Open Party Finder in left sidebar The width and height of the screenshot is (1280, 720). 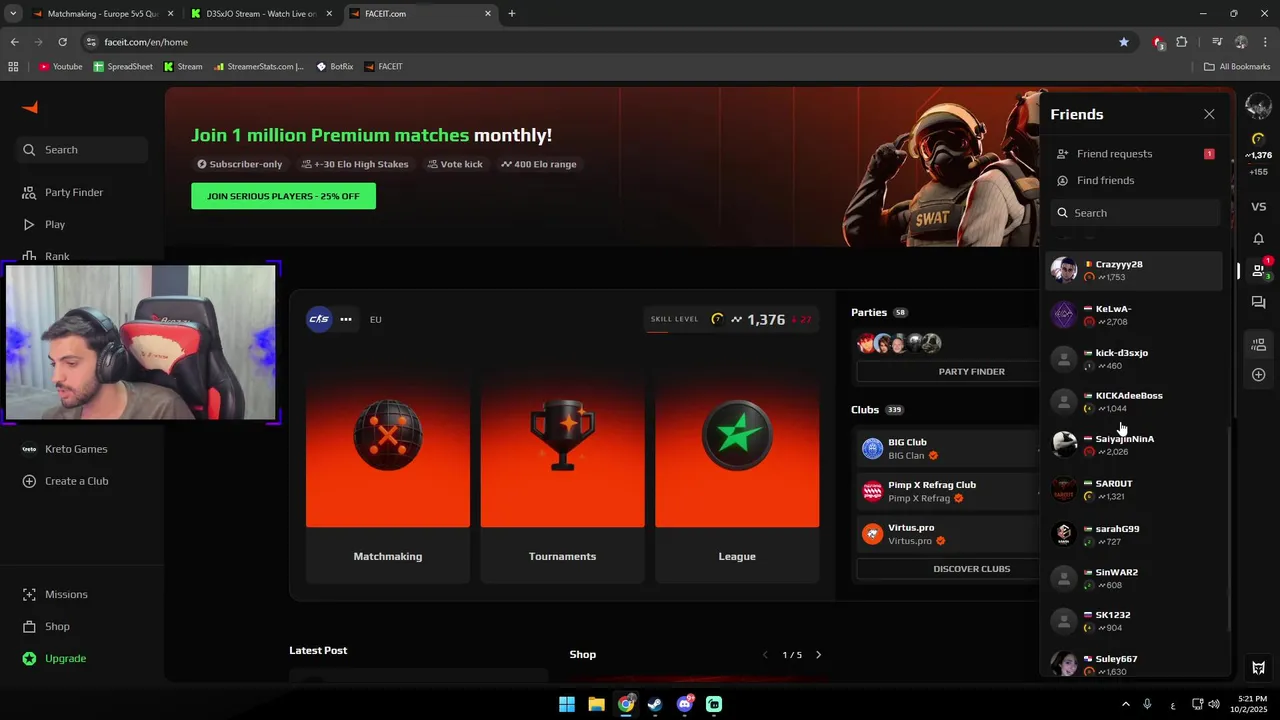point(82,192)
